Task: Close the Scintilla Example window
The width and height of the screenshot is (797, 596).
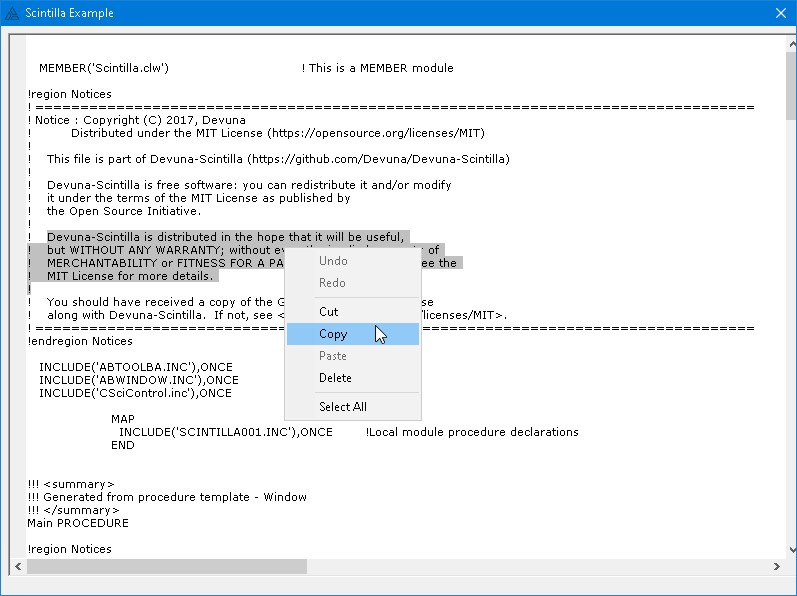Action: [781, 13]
